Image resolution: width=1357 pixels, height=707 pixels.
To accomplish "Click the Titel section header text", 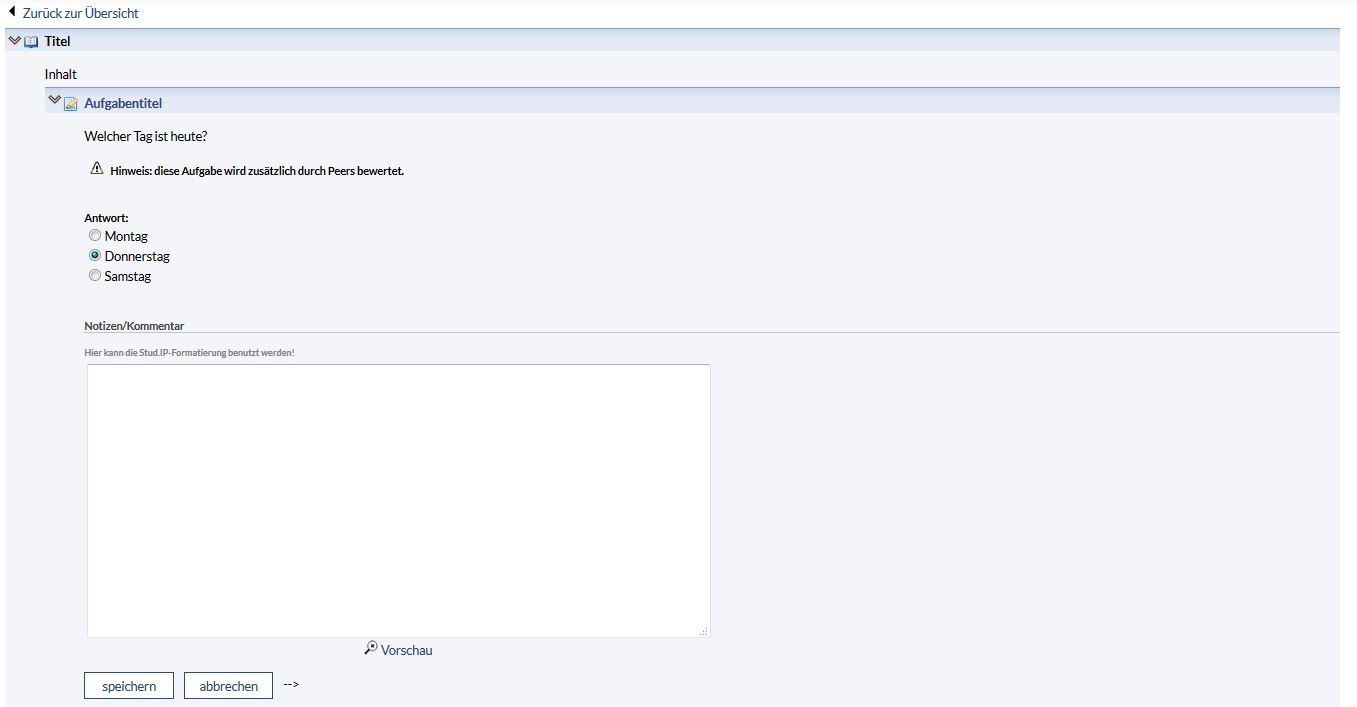I will [57, 41].
